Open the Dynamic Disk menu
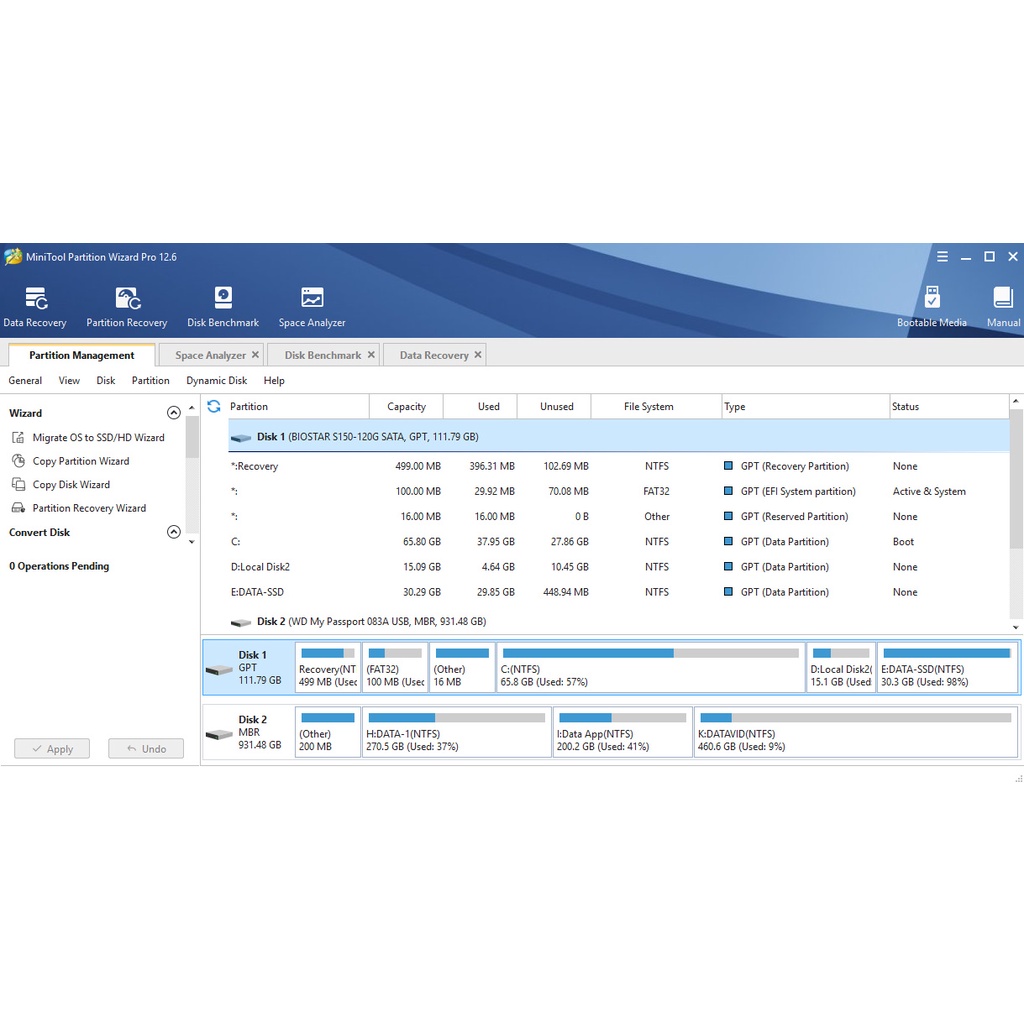This screenshot has height=1024, width=1024. (x=216, y=380)
